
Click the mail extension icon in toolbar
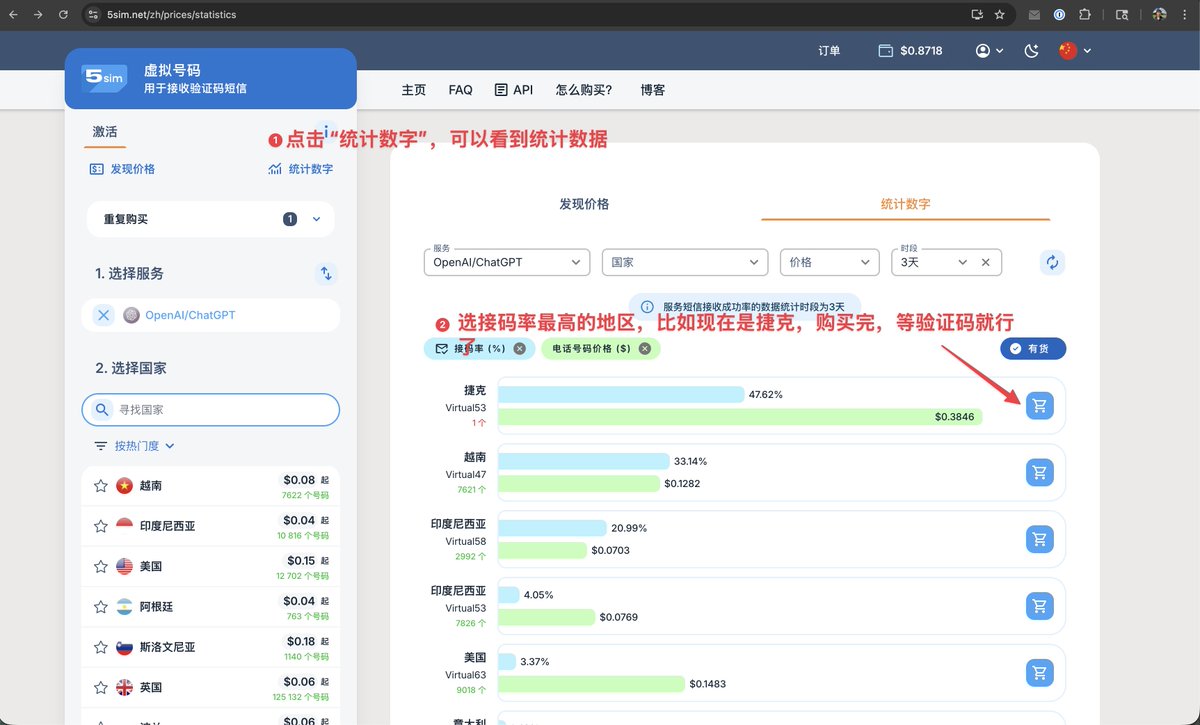[1034, 15]
